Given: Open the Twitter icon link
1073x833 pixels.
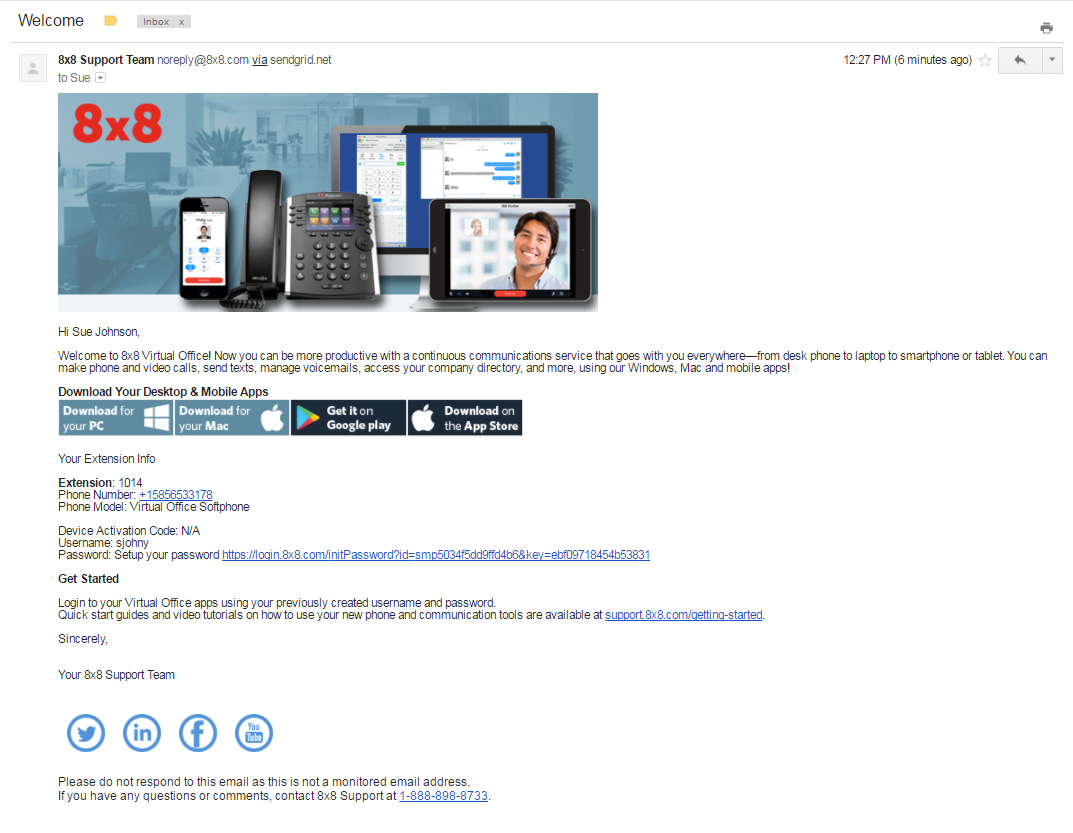Looking at the screenshot, I should pos(86,733).
